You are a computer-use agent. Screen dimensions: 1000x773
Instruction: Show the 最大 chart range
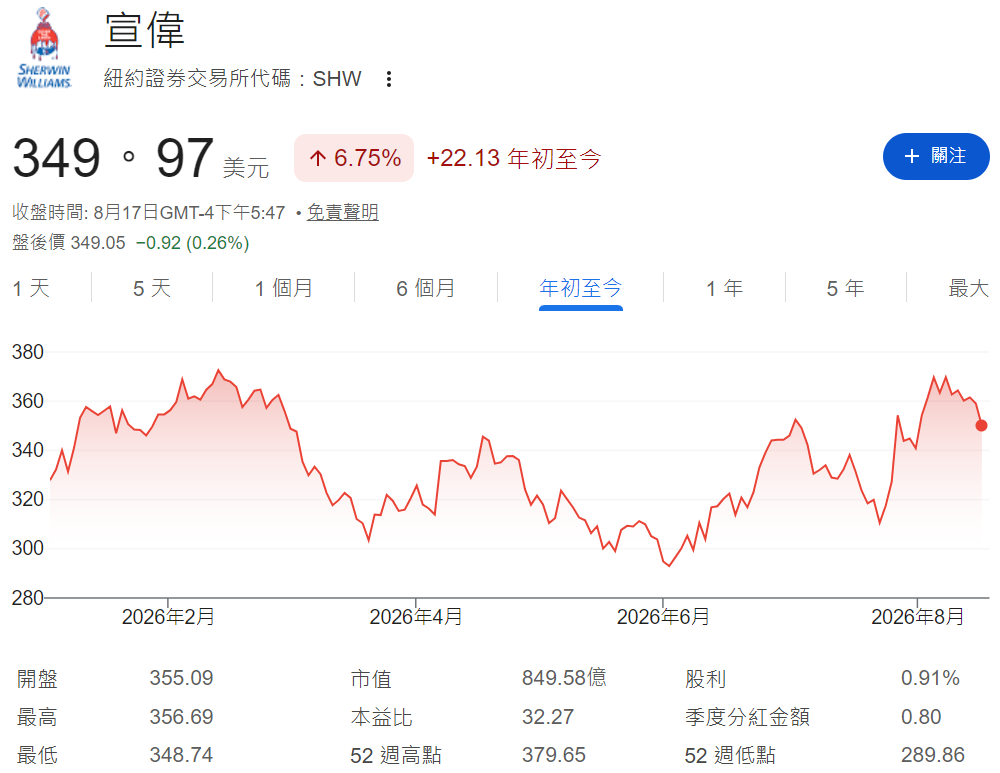[968, 288]
